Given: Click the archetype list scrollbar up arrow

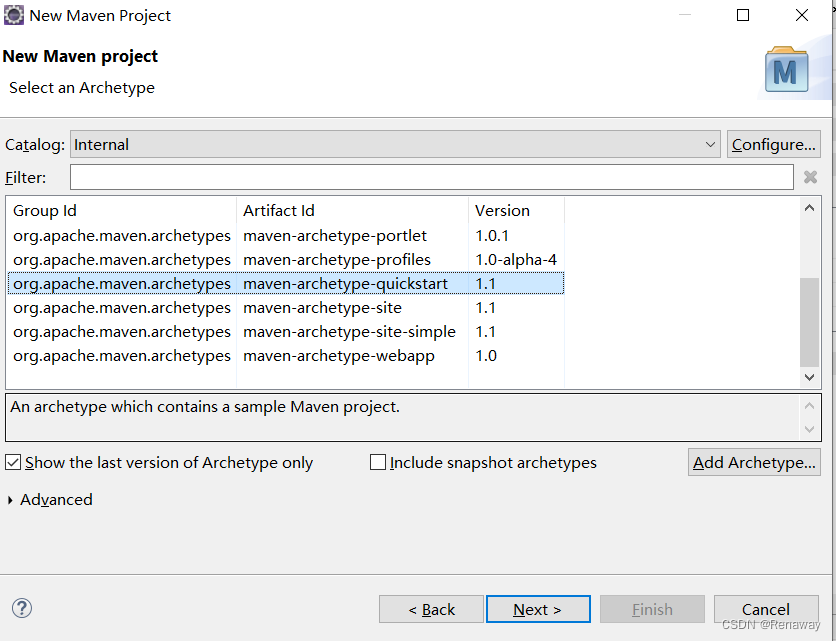Looking at the screenshot, I should coord(810,207).
